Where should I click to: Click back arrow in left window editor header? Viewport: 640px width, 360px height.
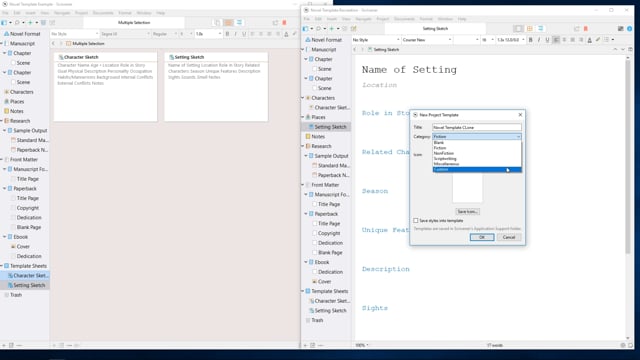point(53,43)
